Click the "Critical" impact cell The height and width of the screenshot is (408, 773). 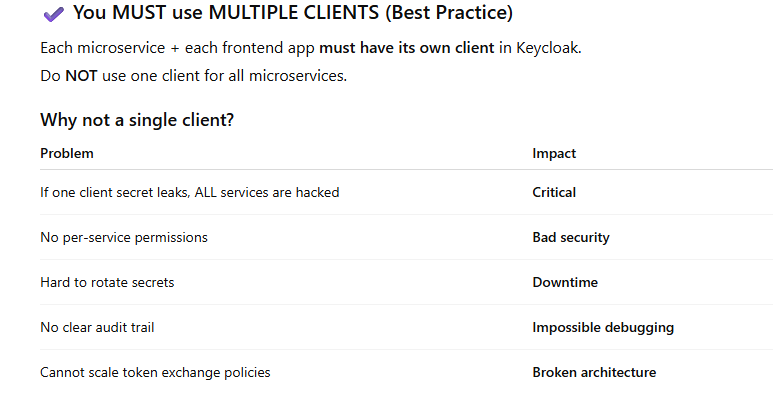pos(554,192)
